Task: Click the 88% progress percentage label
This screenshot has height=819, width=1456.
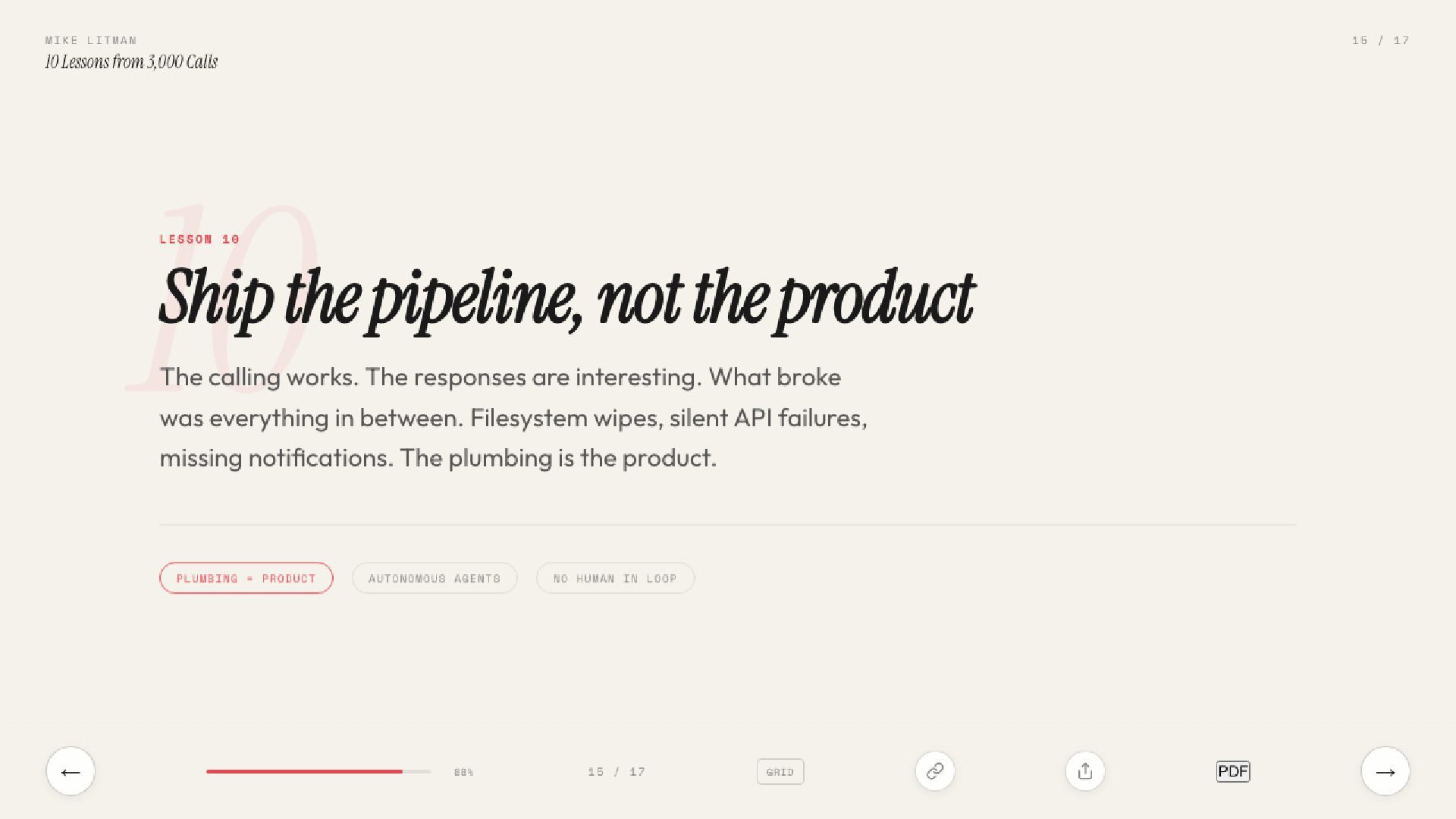Action: click(x=464, y=772)
